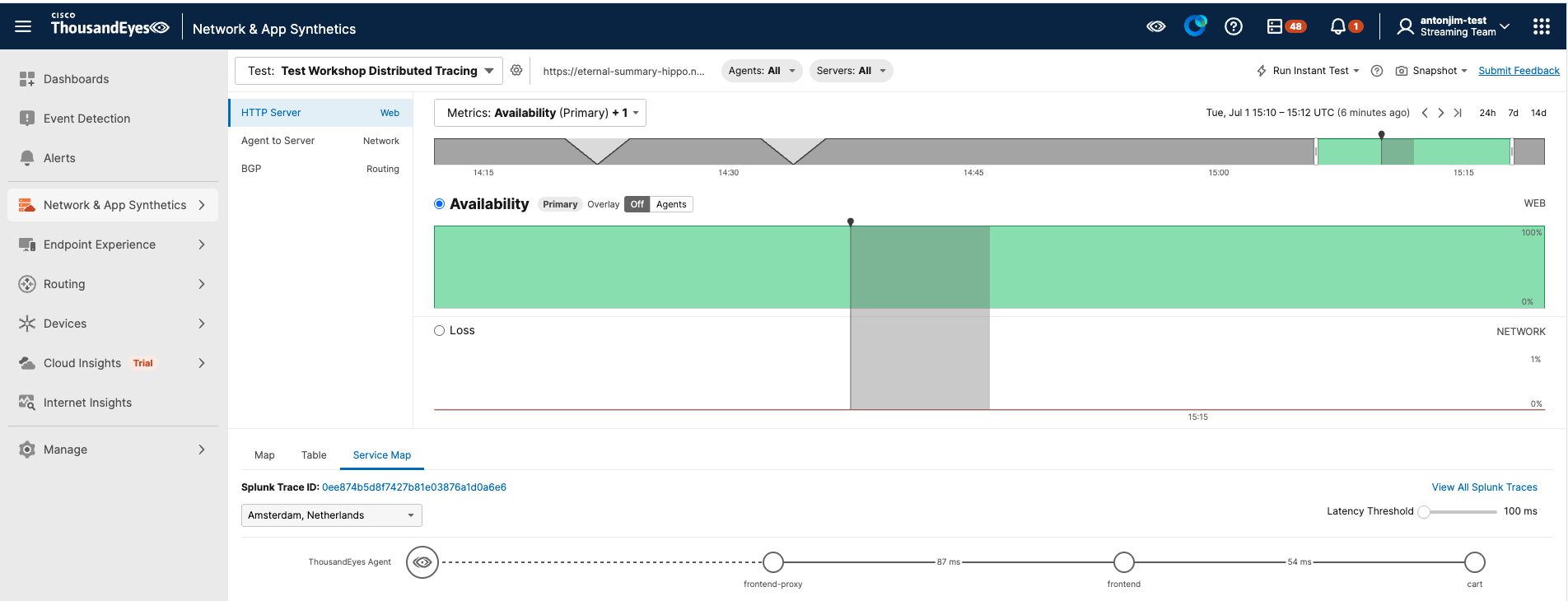Open notifications bell with 1 alert

pos(1346,26)
